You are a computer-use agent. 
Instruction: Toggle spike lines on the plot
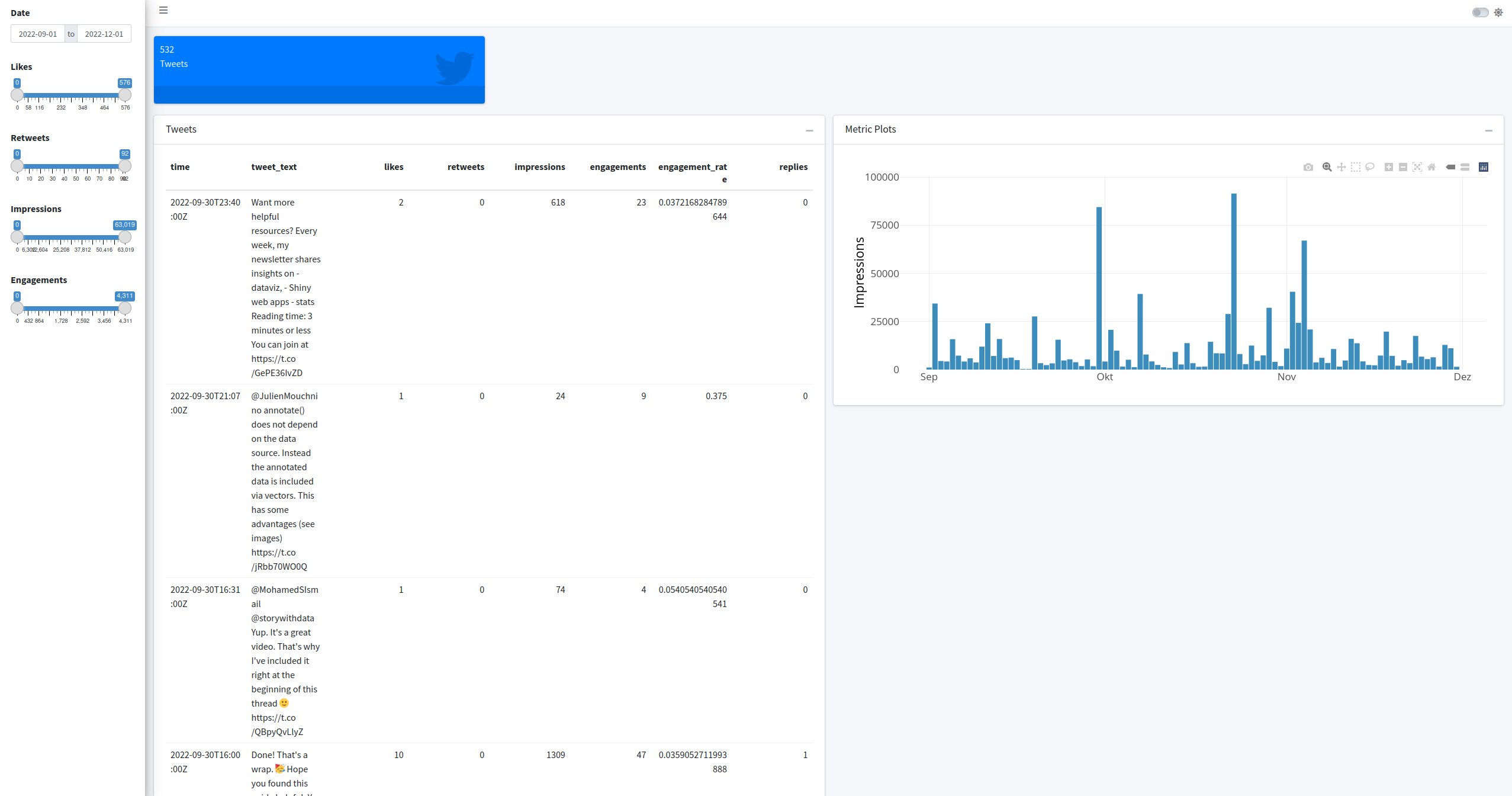click(x=1450, y=167)
